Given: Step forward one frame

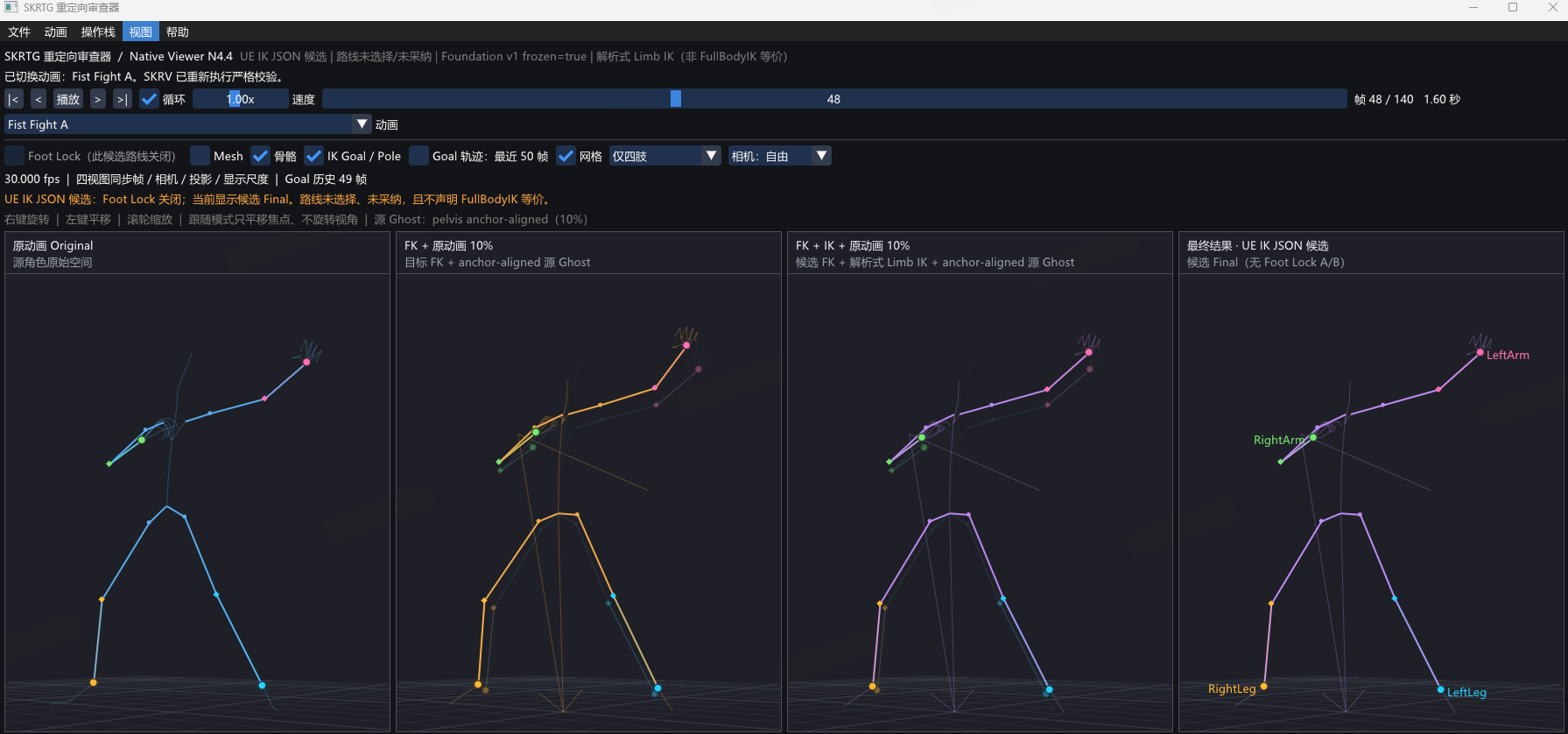Looking at the screenshot, I should [97, 99].
